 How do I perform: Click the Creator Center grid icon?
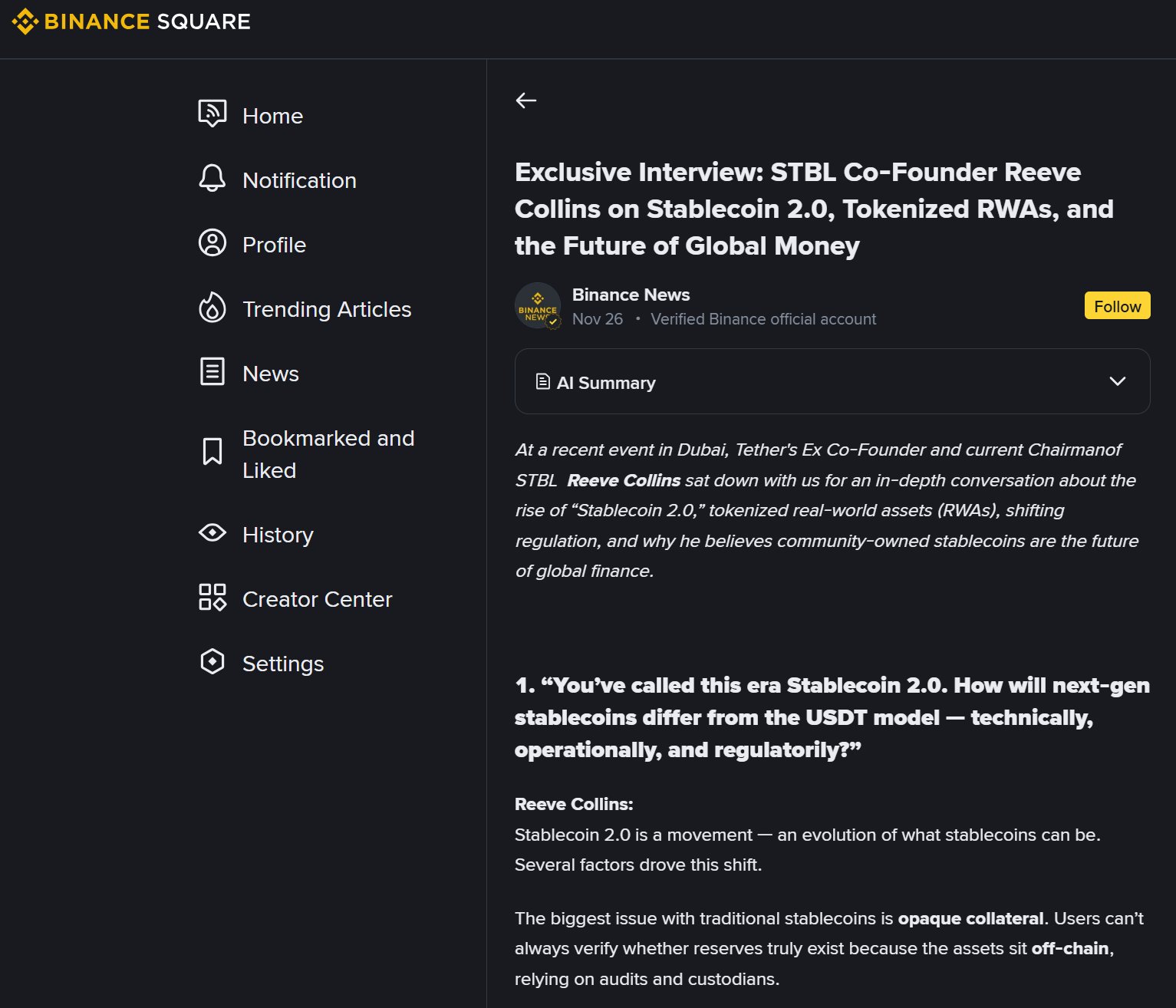212,597
